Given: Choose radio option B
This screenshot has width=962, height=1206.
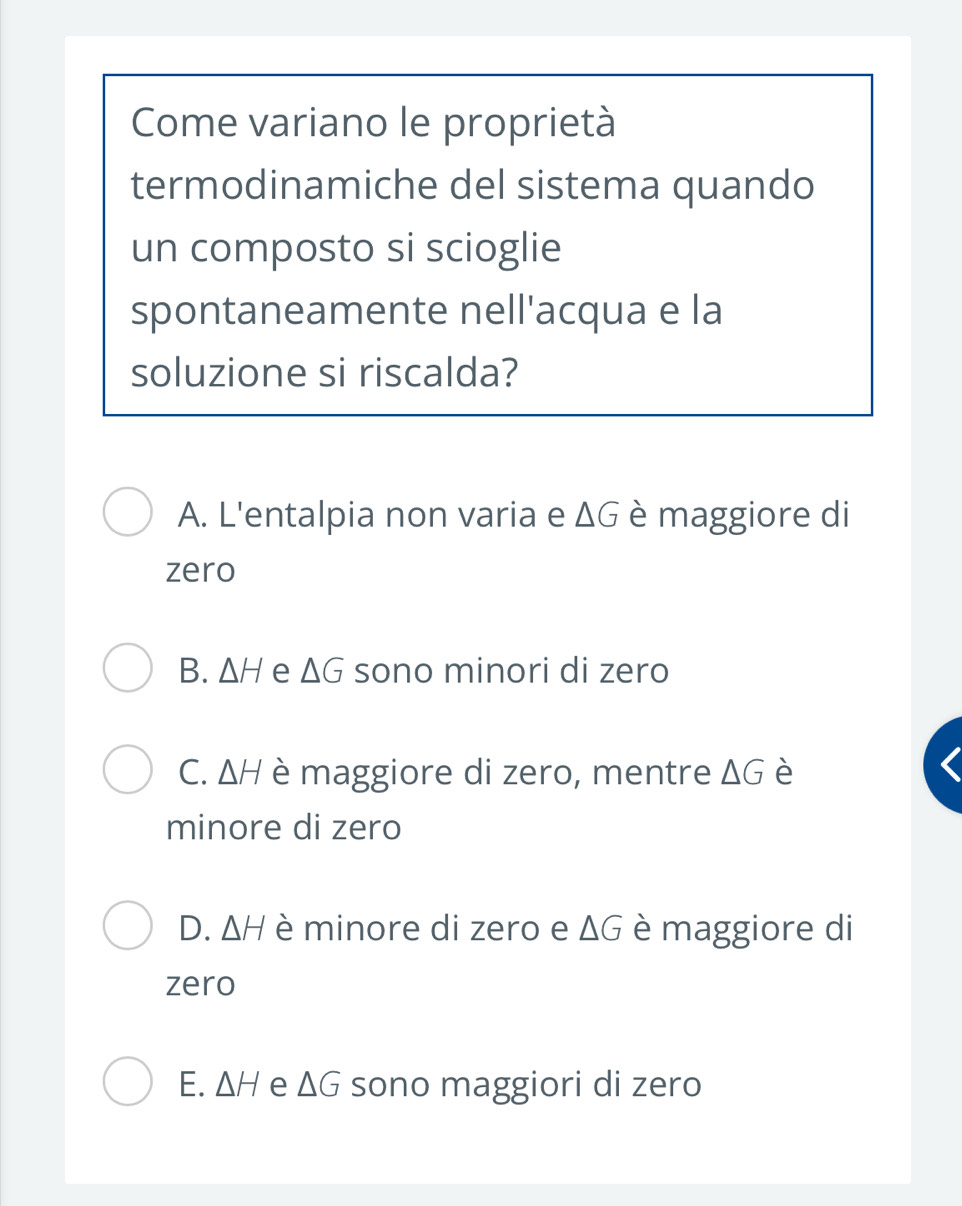Looking at the screenshot, I should (128, 668).
